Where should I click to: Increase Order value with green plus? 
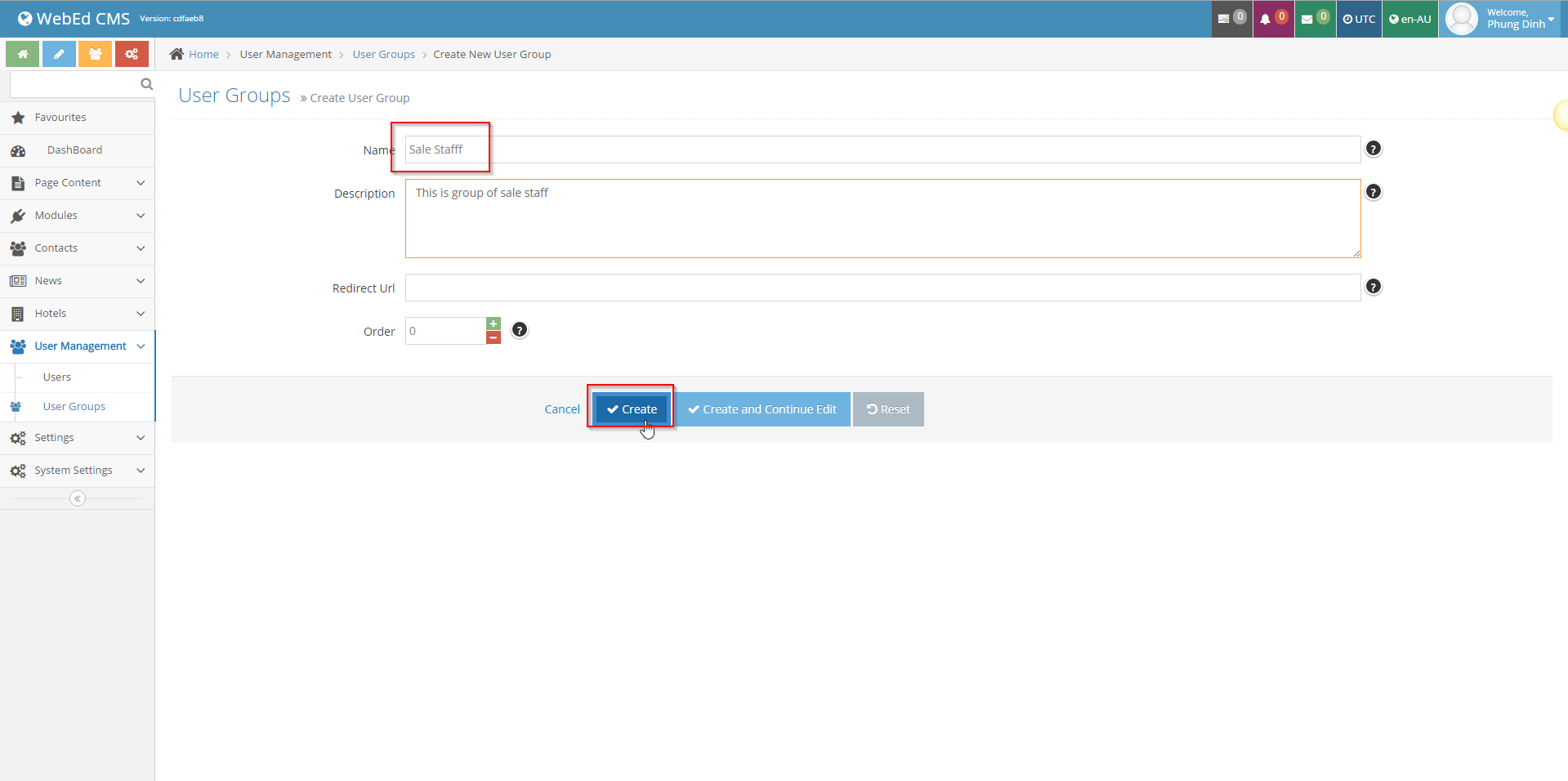click(x=494, y=324)
